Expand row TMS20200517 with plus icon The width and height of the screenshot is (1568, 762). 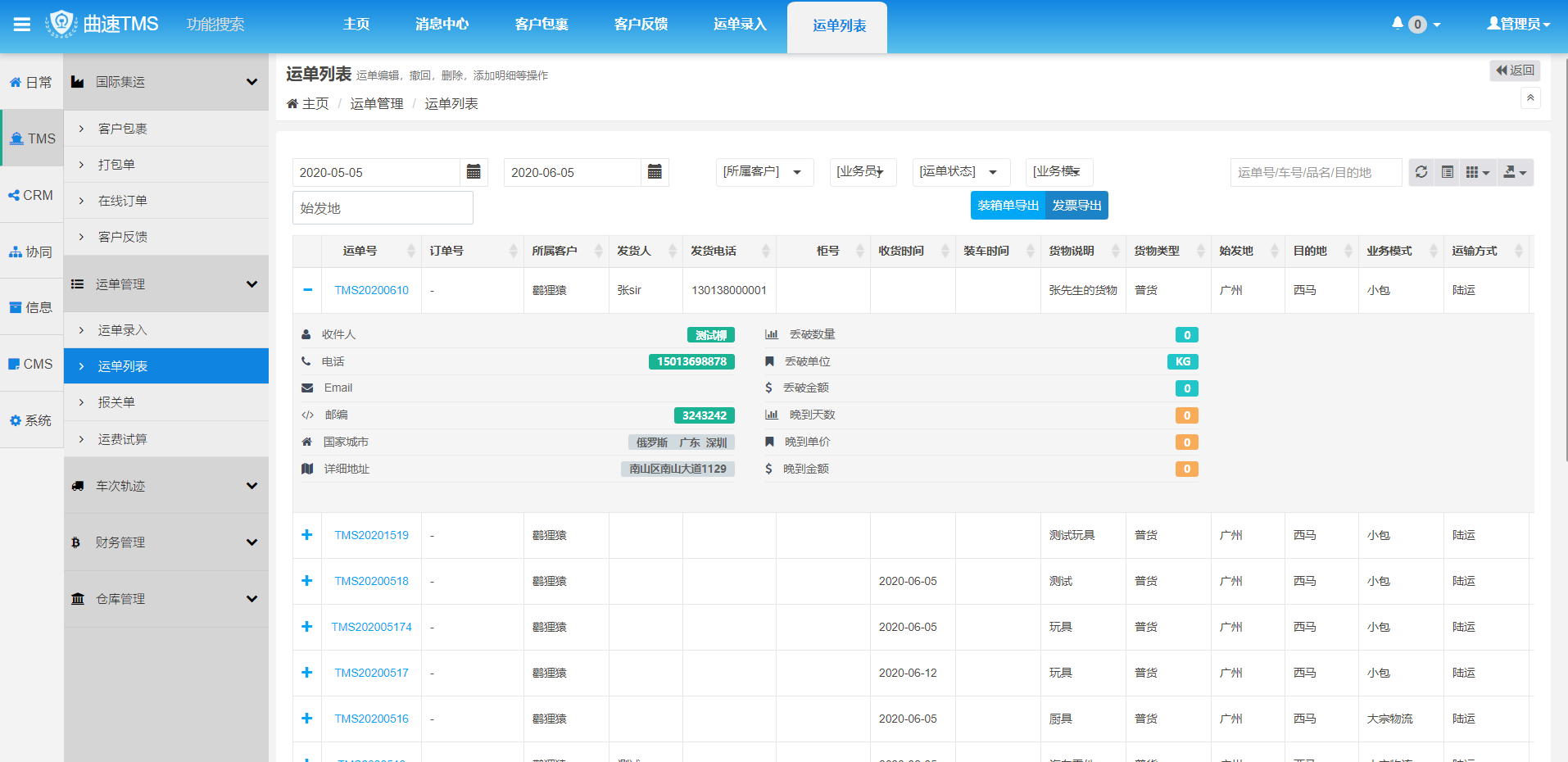(x=307, y=673)
